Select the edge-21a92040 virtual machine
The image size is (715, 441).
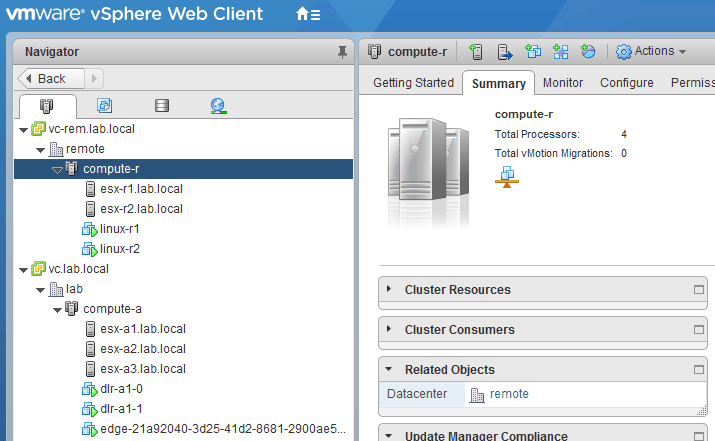click(223, 429)
